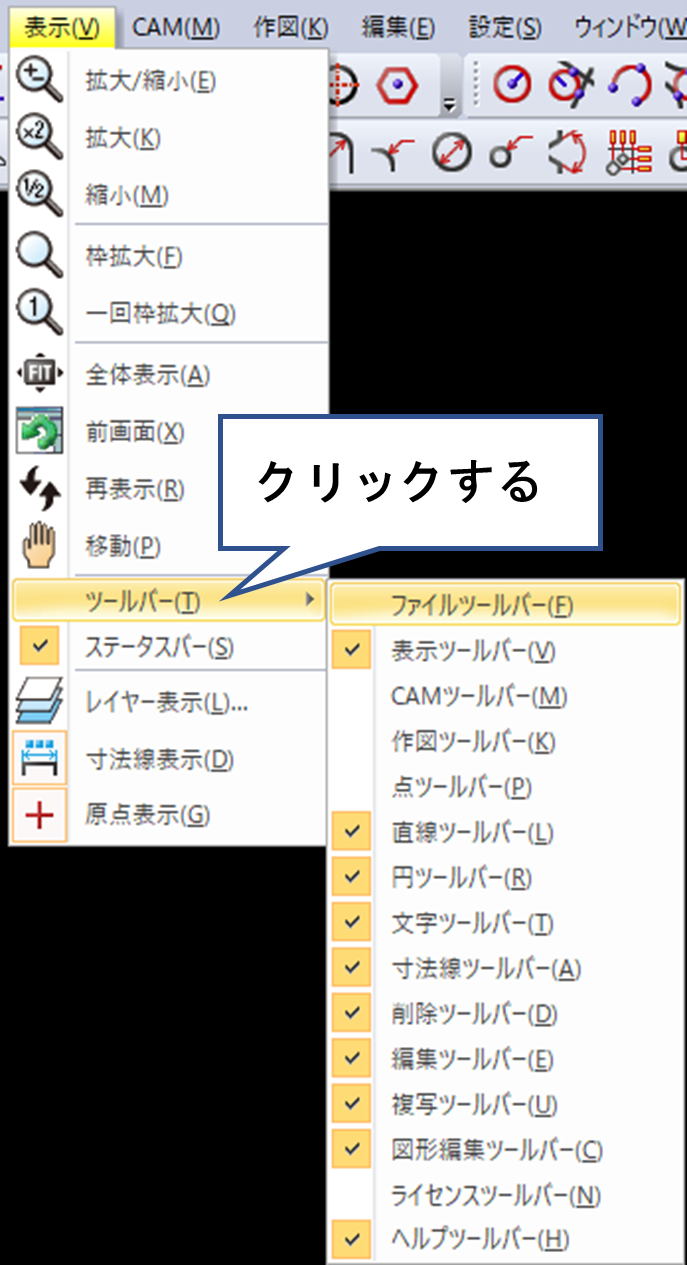The image size is (687, 1265).
Task: Select the circle with radius line tool icon
Action: point(513,84)
